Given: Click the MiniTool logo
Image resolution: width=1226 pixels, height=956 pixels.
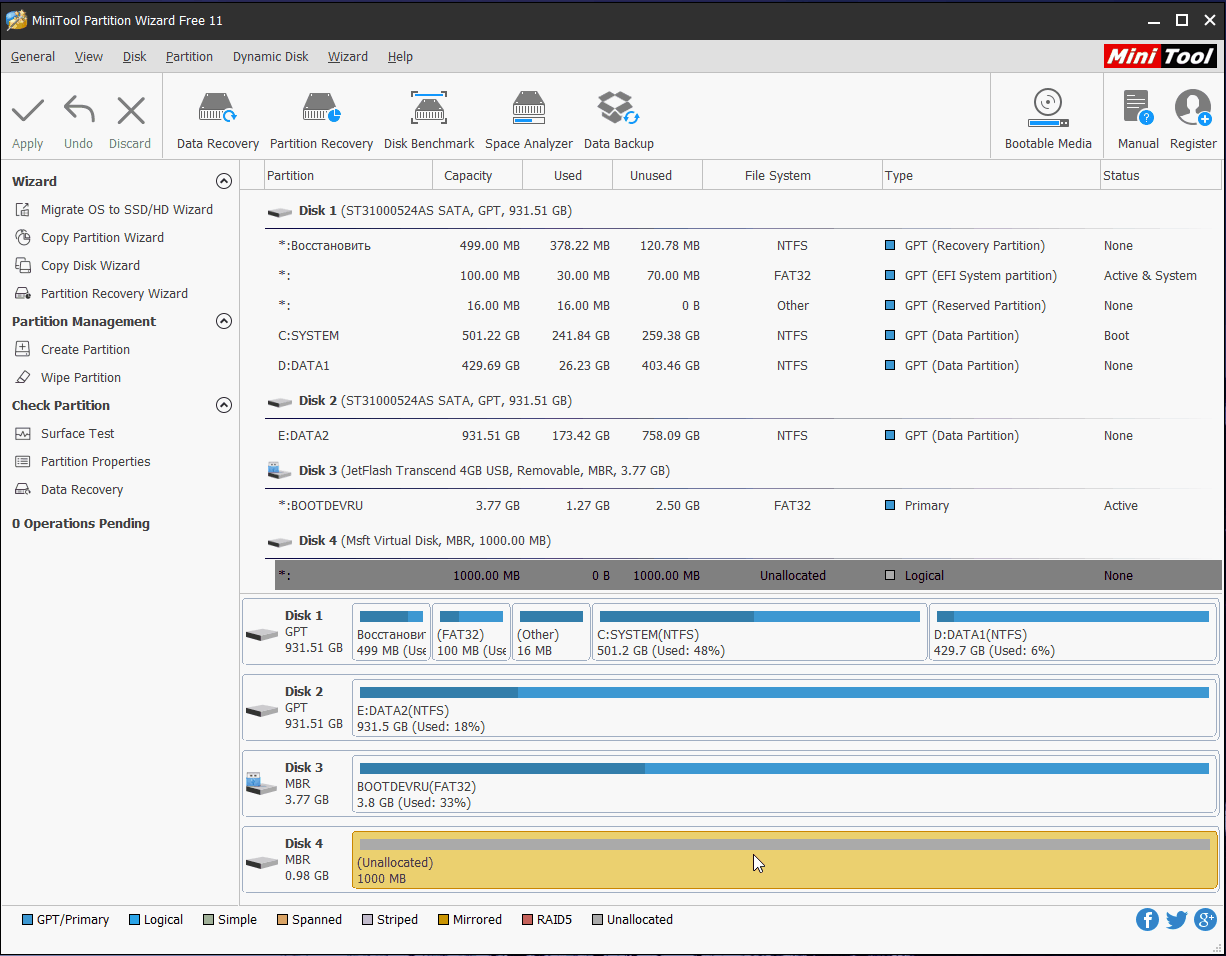Looking at the screenshot, I should tap(1161, 56).
